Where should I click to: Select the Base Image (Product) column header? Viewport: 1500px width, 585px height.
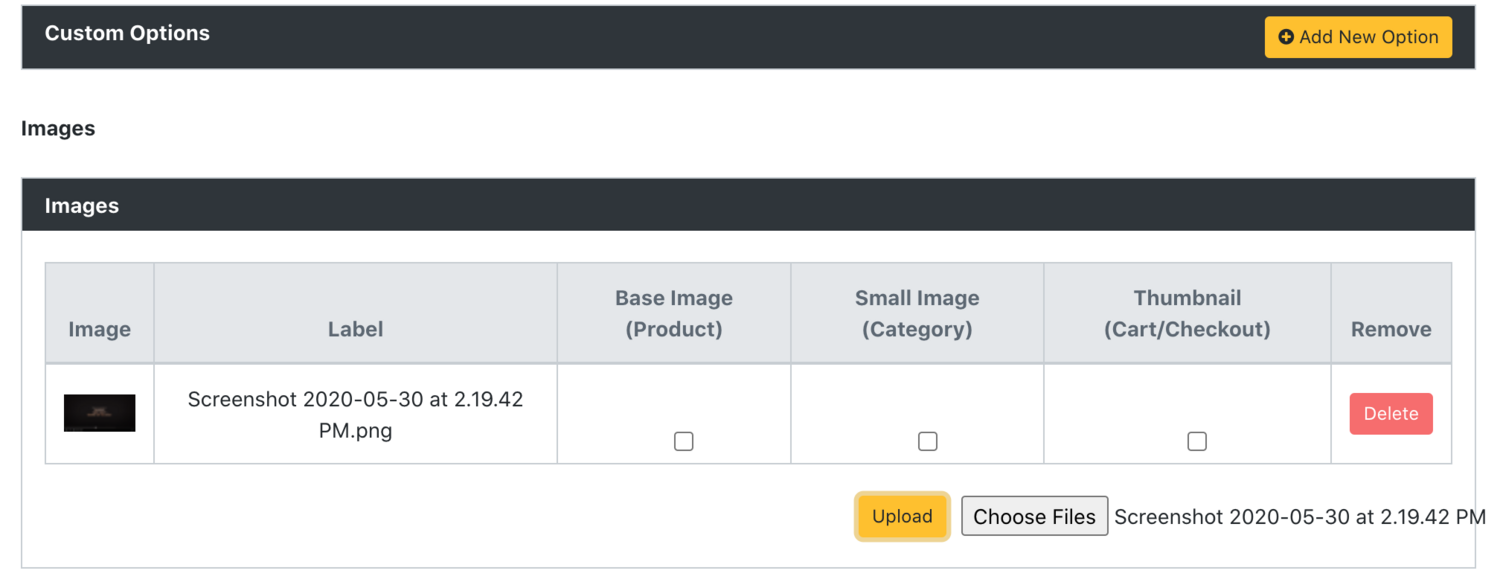pos(674,313)
